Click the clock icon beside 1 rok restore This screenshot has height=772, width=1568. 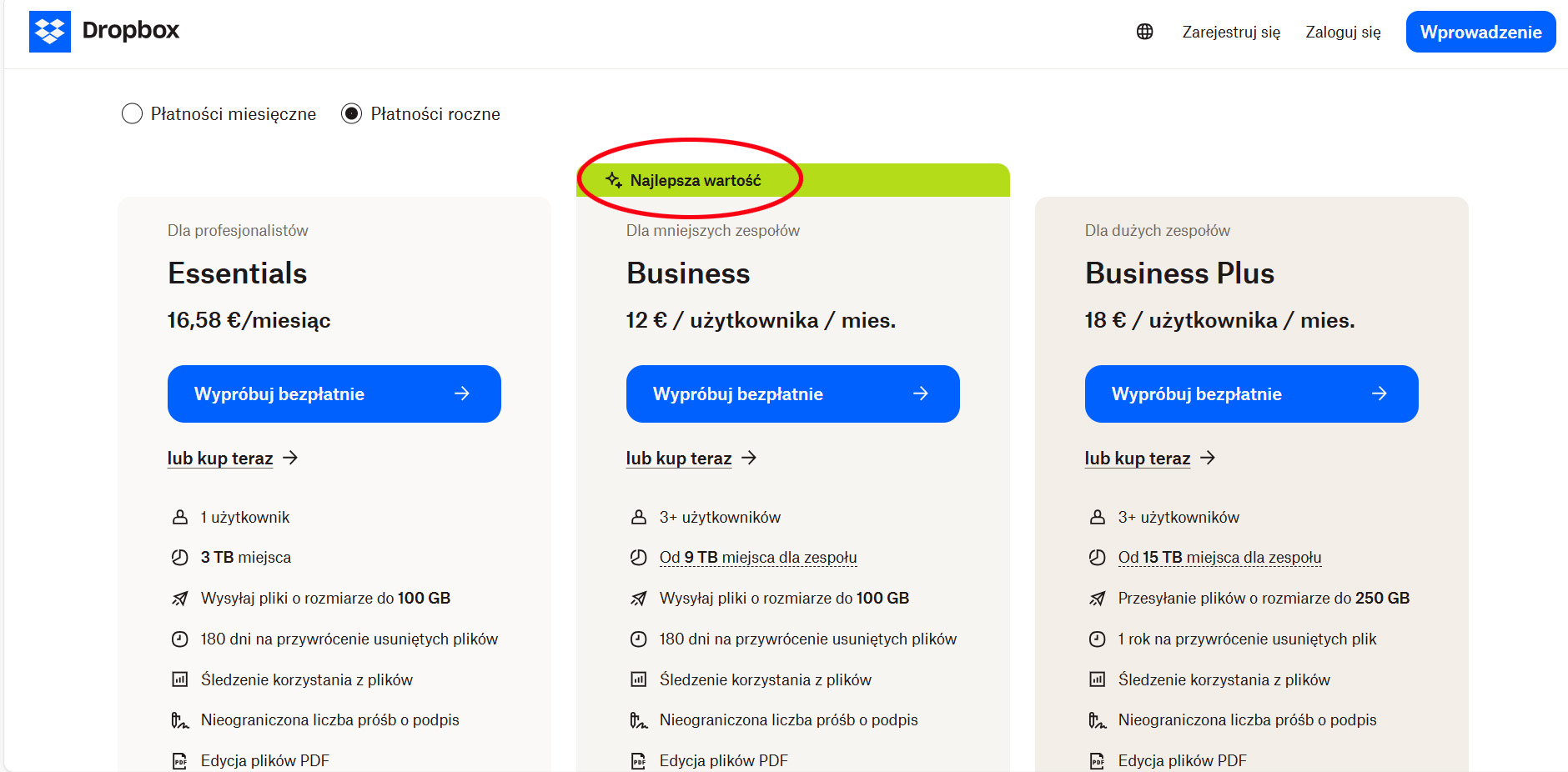(1098, 639)
